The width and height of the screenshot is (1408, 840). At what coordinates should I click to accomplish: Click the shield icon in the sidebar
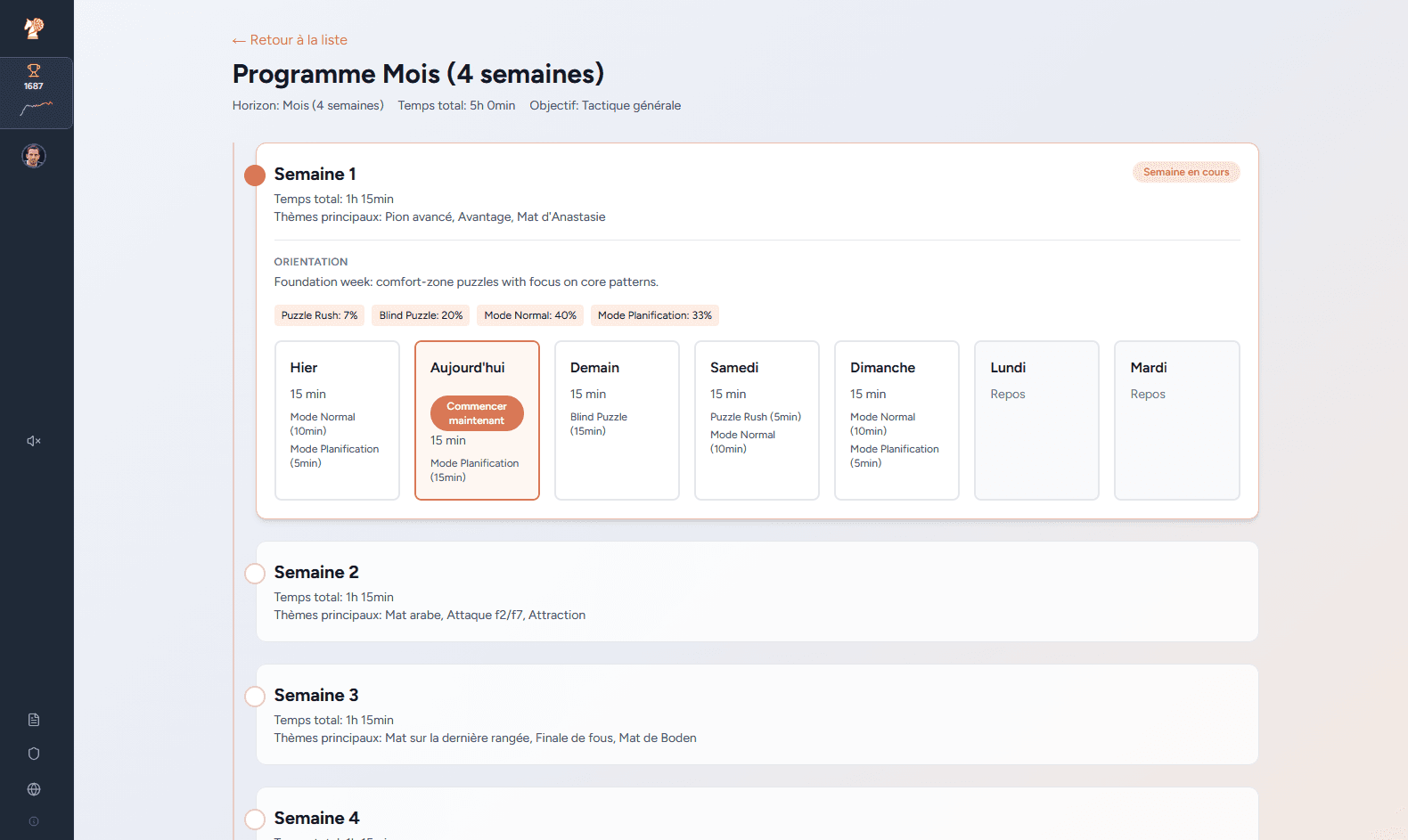(x=34, y=754)
